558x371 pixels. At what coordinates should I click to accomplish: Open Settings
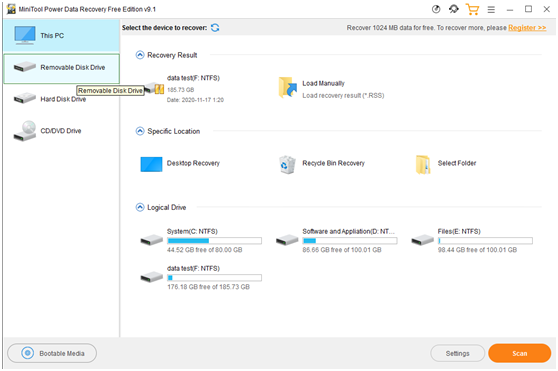[x=458, y=354]
